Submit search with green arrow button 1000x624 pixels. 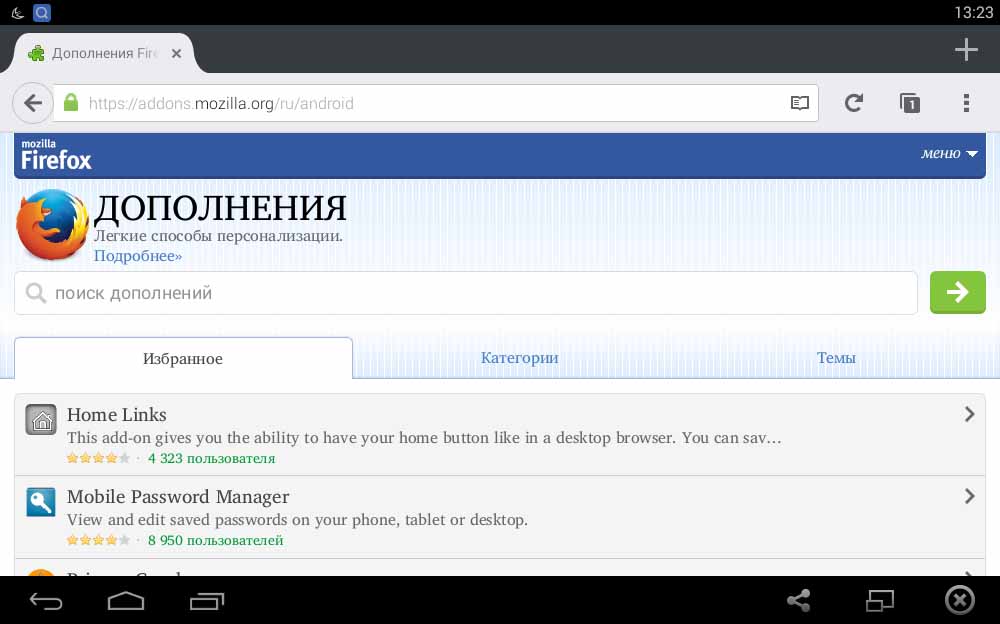957,292
